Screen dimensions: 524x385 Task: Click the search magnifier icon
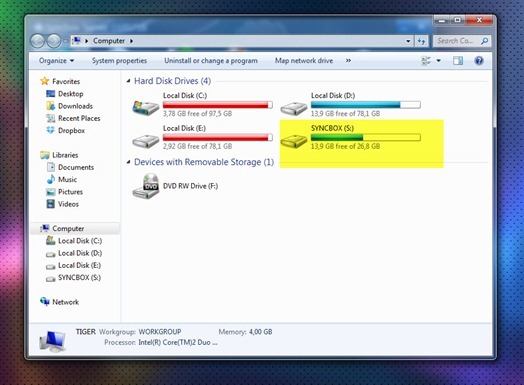tap(485, 41)
